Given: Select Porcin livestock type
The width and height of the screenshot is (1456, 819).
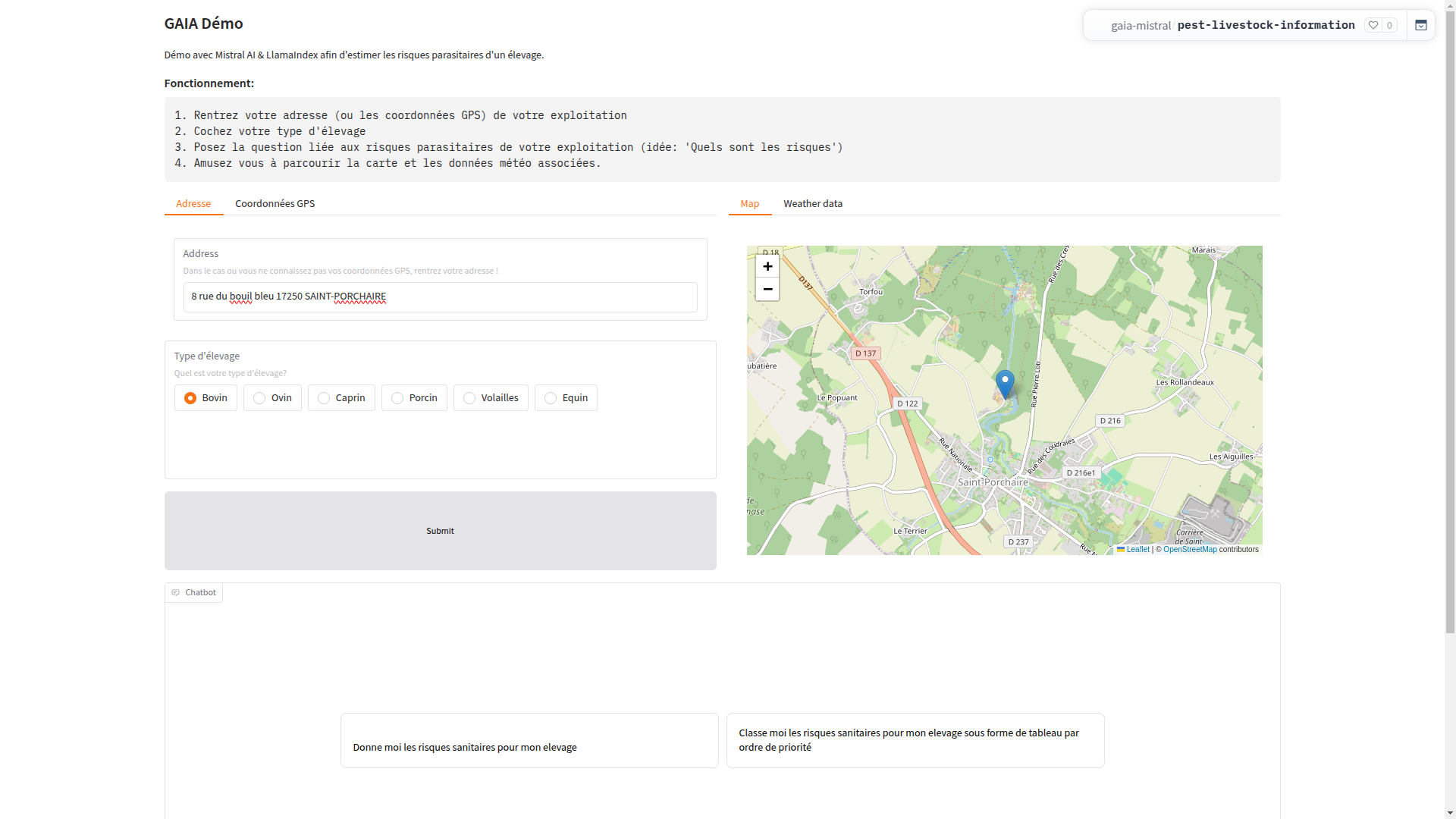Looking at the screenshot, I should pos(414,398).
